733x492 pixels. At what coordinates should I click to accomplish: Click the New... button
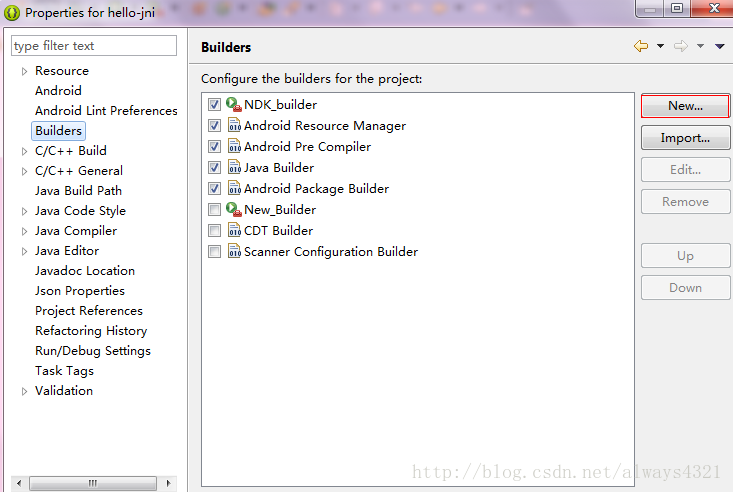click(685, 106)
